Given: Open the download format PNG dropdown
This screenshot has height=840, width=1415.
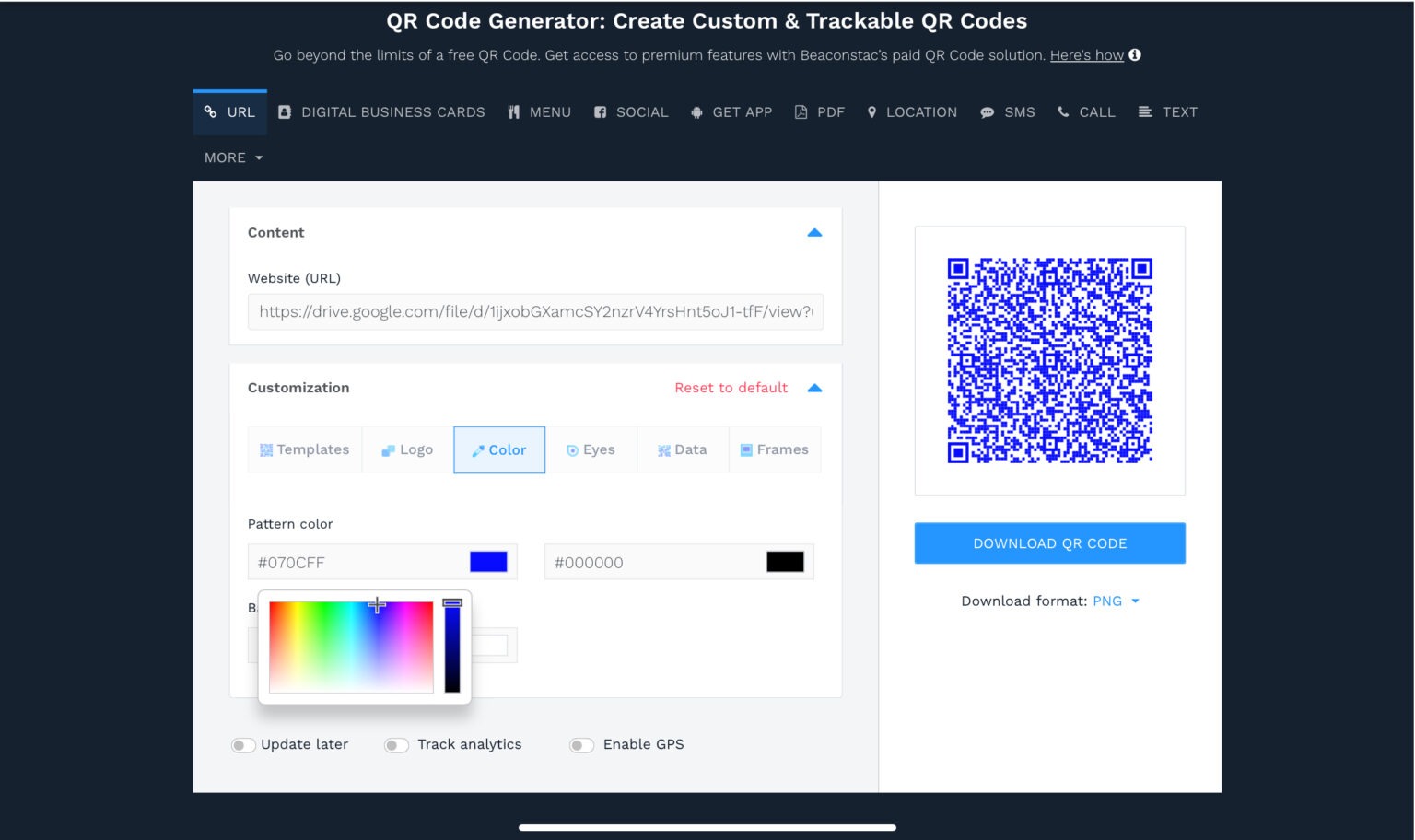Looking at the screenshot, I should click(x=1117, y=601).
